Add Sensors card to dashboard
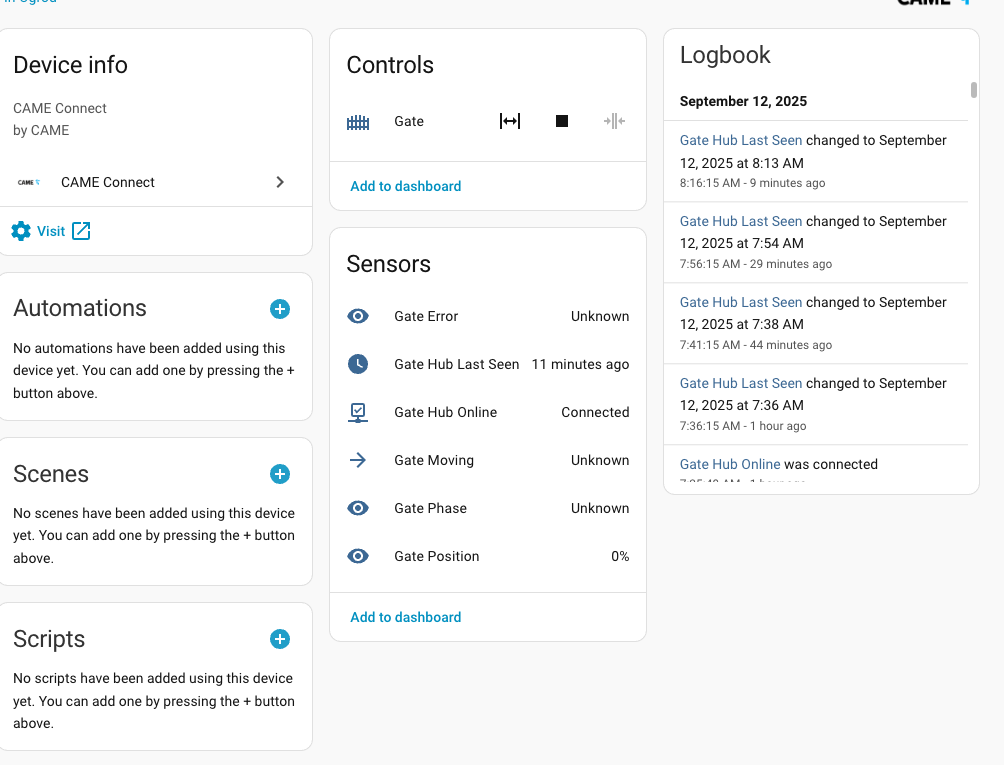Image resolution: width=1004 pixels, height=765 pixels. click(x=405, y=617)
